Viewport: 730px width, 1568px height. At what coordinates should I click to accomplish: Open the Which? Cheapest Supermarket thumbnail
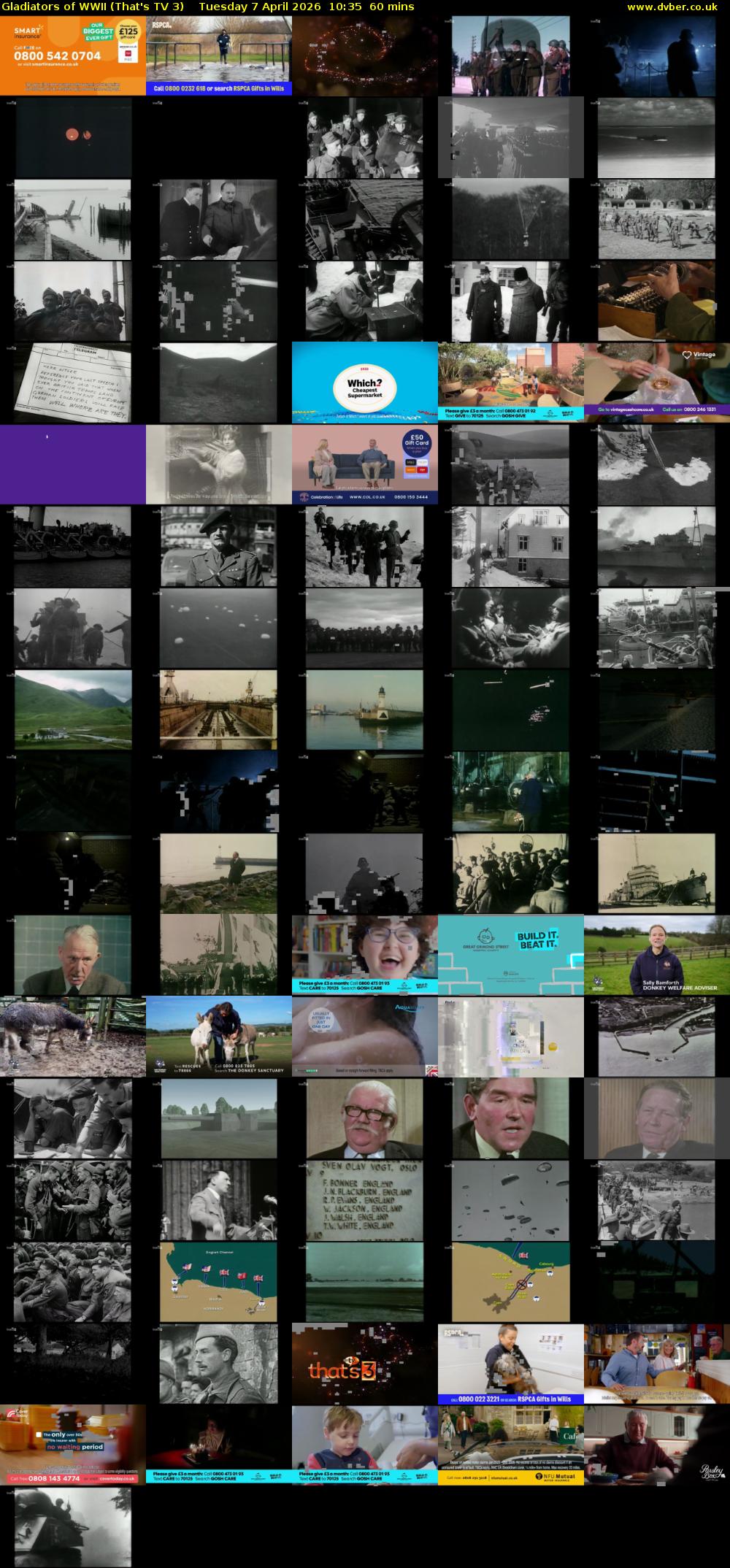coord(365,382)
